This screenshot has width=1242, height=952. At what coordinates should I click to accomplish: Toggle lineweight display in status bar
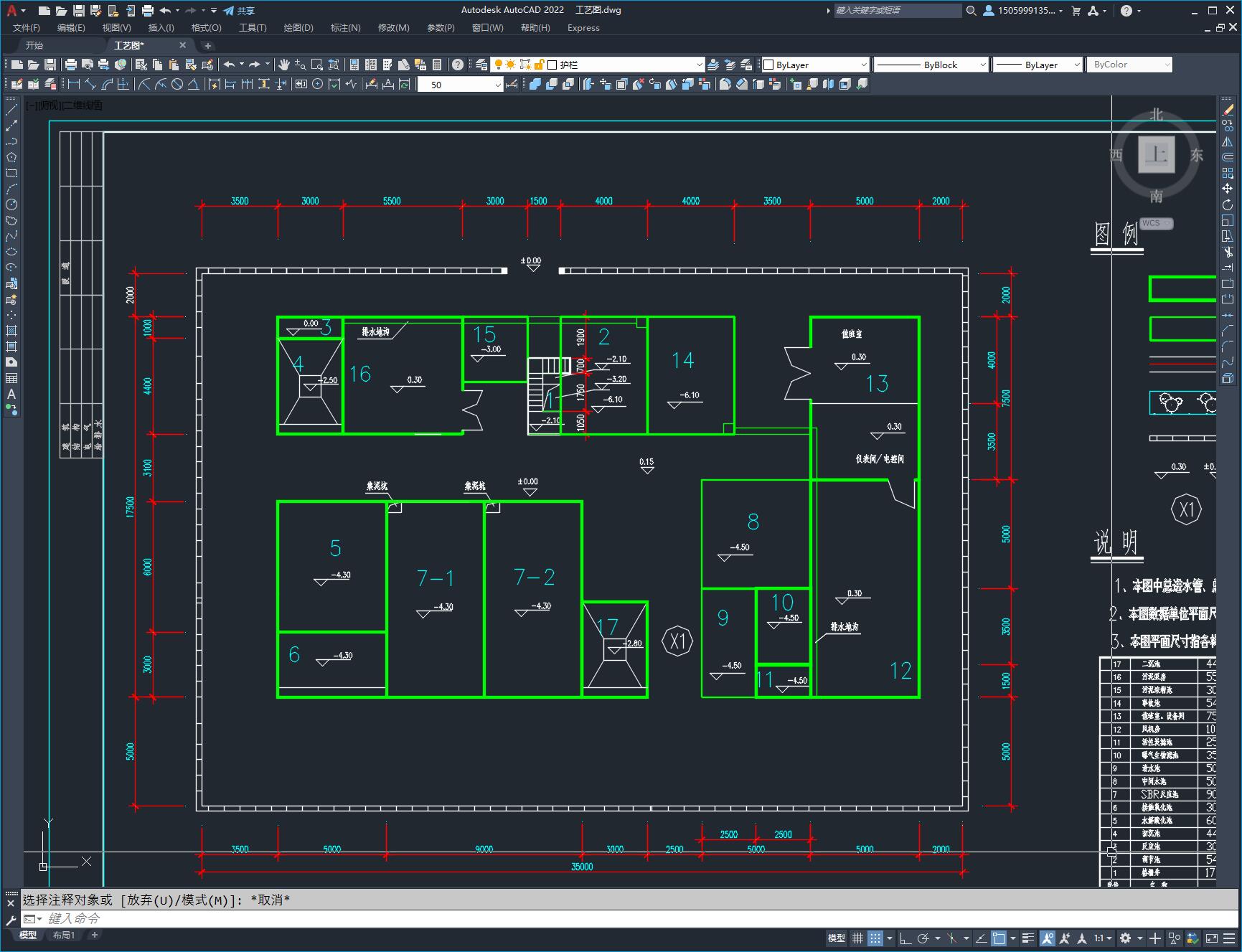point(1028,938)
